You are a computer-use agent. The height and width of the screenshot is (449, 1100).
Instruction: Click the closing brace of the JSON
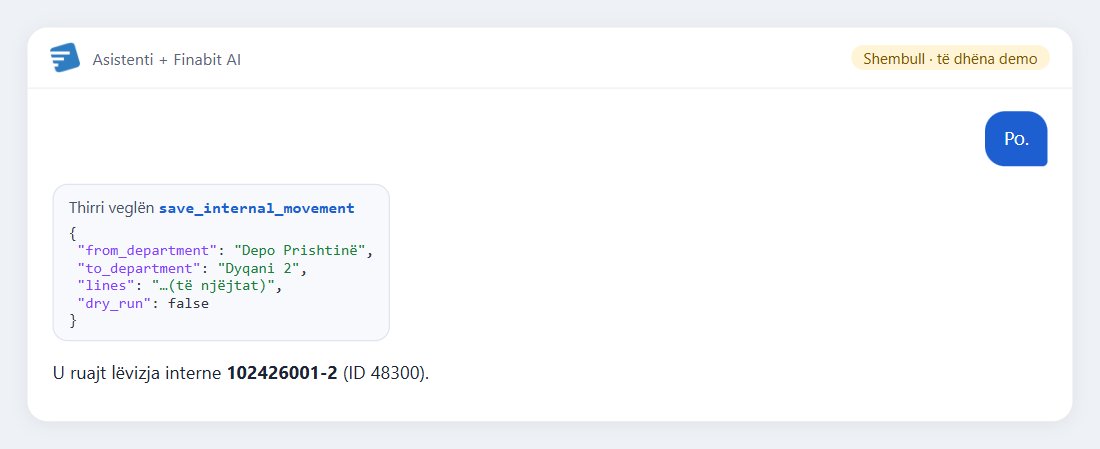click(x=73, y=321)
